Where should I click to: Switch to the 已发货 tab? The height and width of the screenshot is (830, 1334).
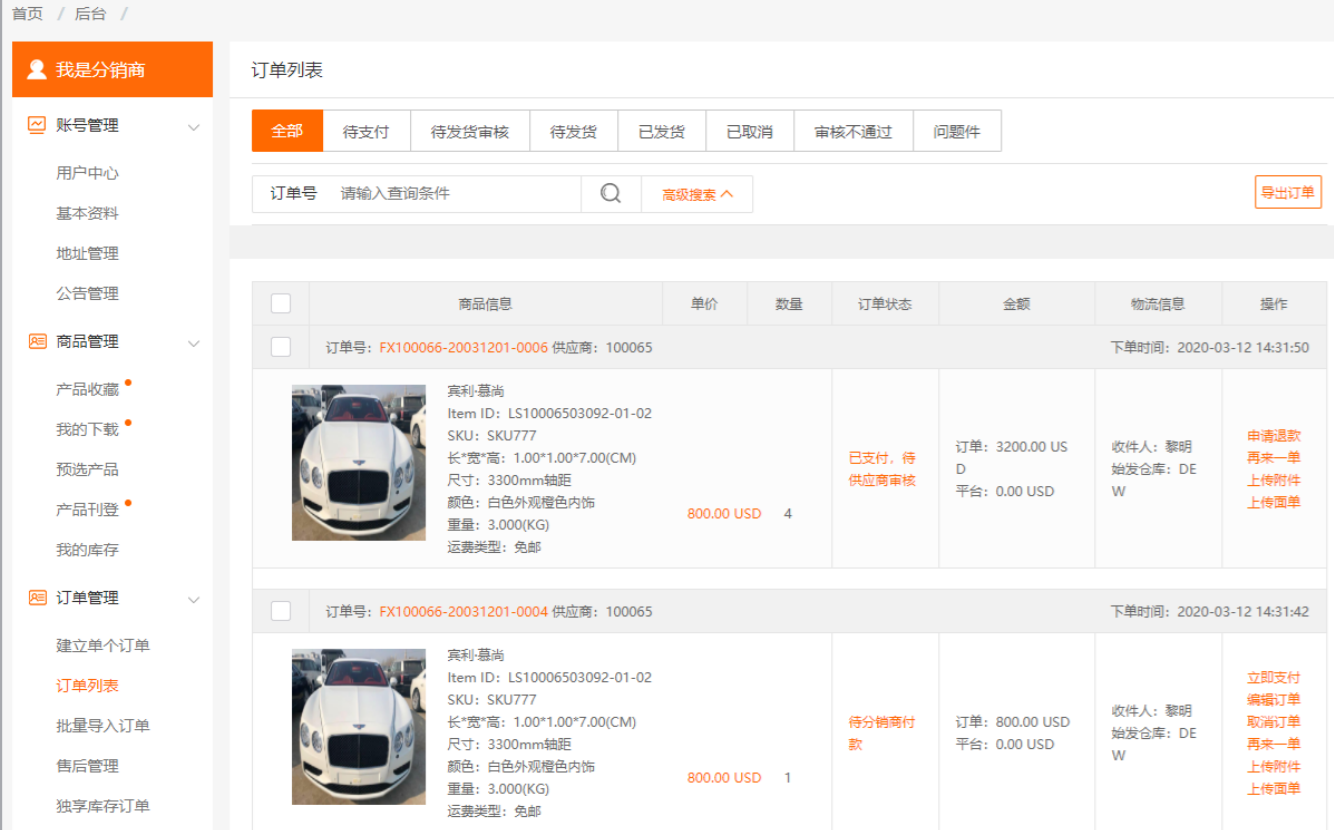coord(662,131)
